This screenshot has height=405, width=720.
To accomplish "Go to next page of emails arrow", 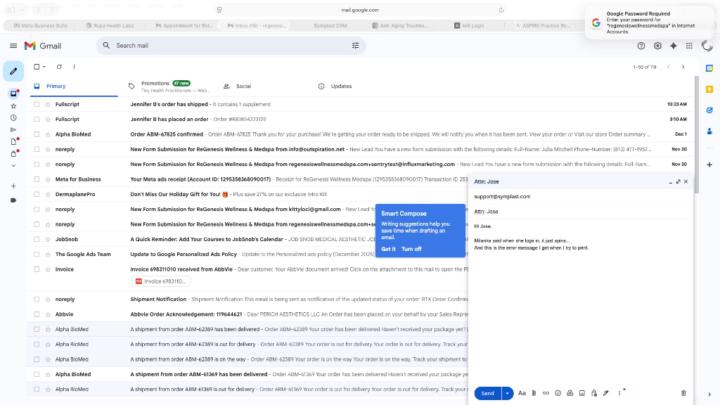I will point(683,67).
